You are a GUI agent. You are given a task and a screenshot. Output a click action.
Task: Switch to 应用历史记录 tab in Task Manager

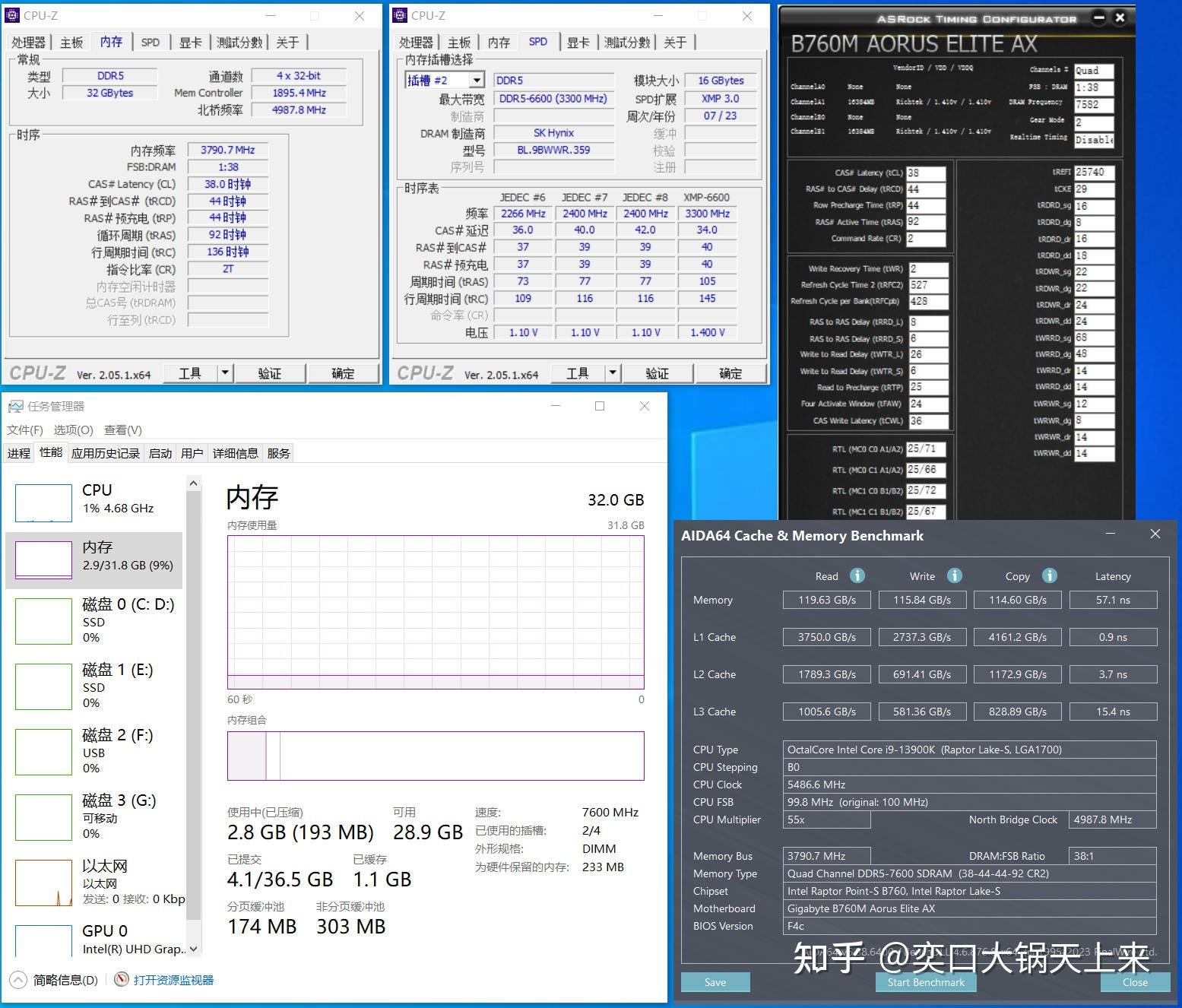coord(106,453)
